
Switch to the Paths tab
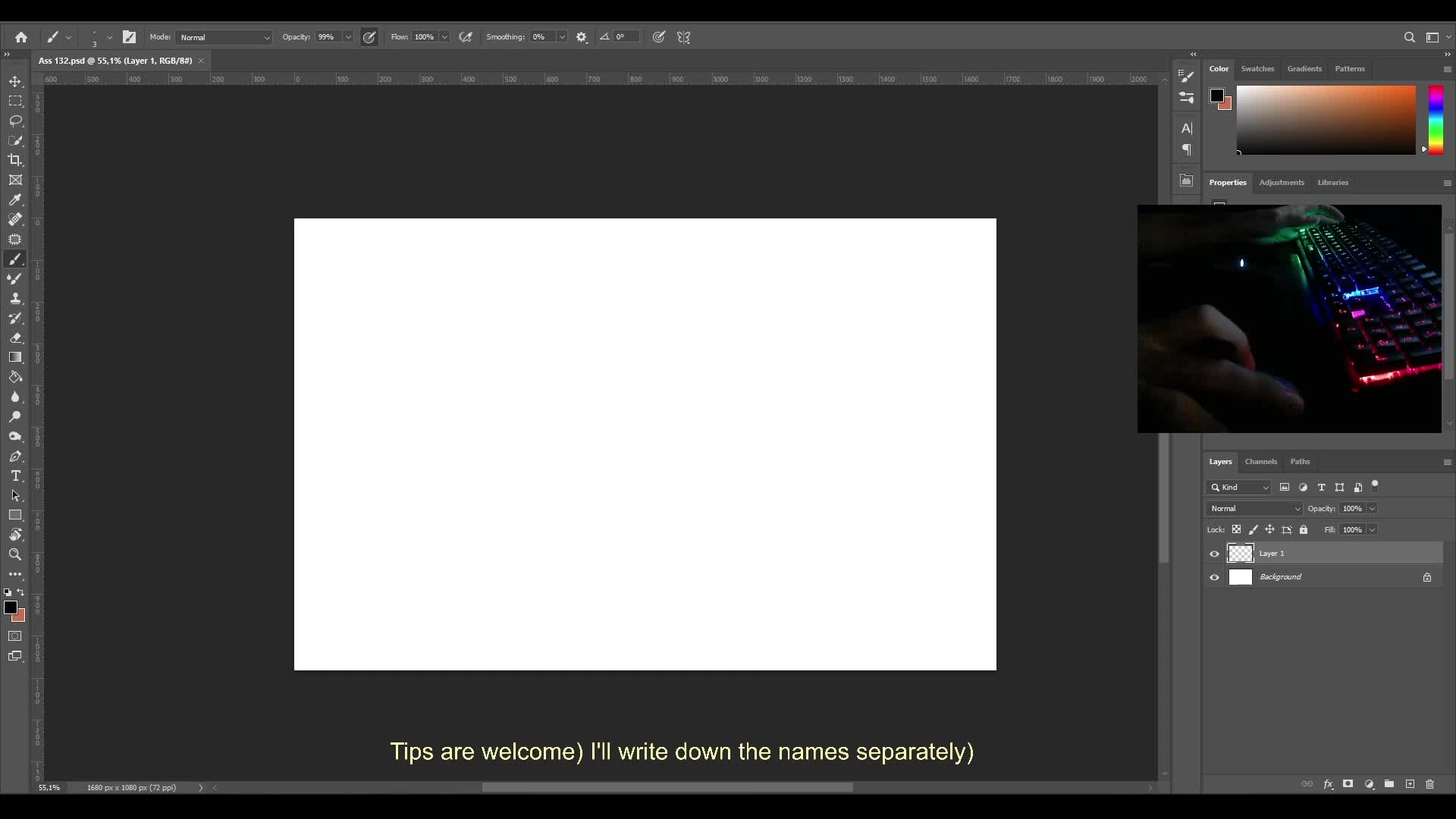pos(1300,462)
